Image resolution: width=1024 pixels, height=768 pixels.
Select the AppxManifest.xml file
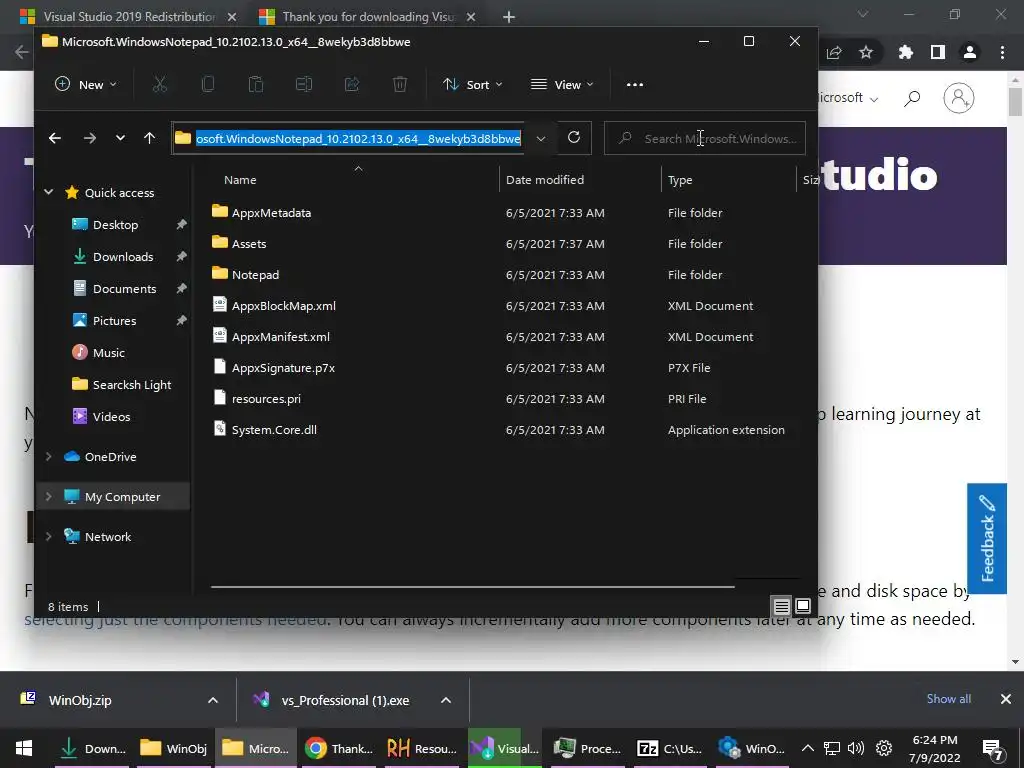281,337
